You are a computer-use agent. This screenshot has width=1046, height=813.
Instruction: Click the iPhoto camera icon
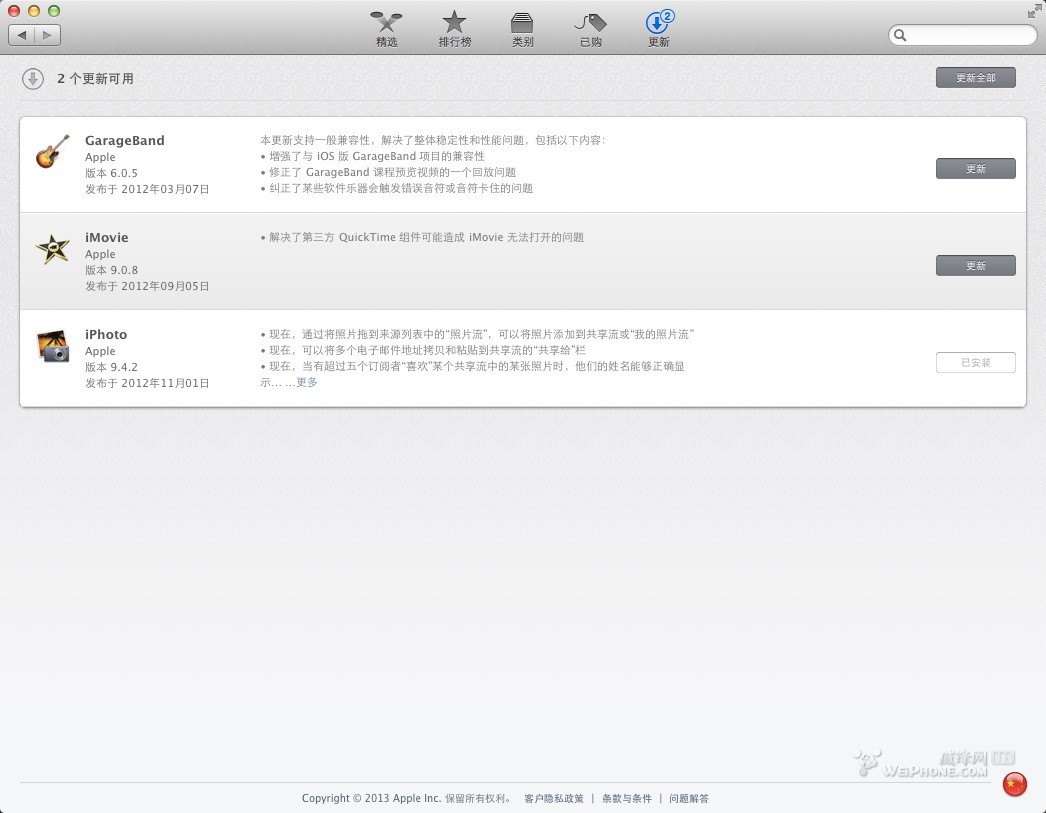(53, 345)
